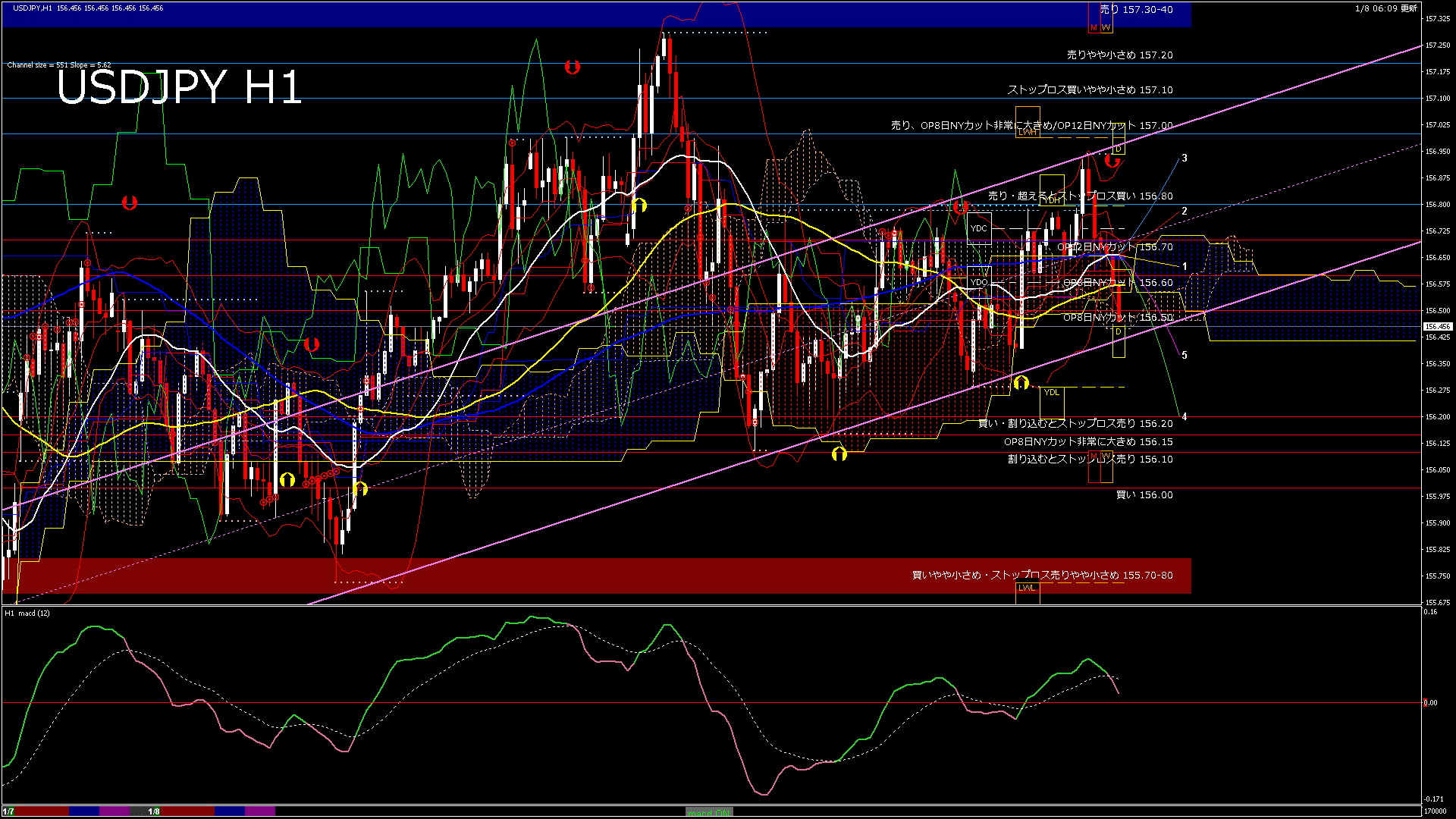
Task: Click the YDC marker box on the chart
Action: click(980, 229)
